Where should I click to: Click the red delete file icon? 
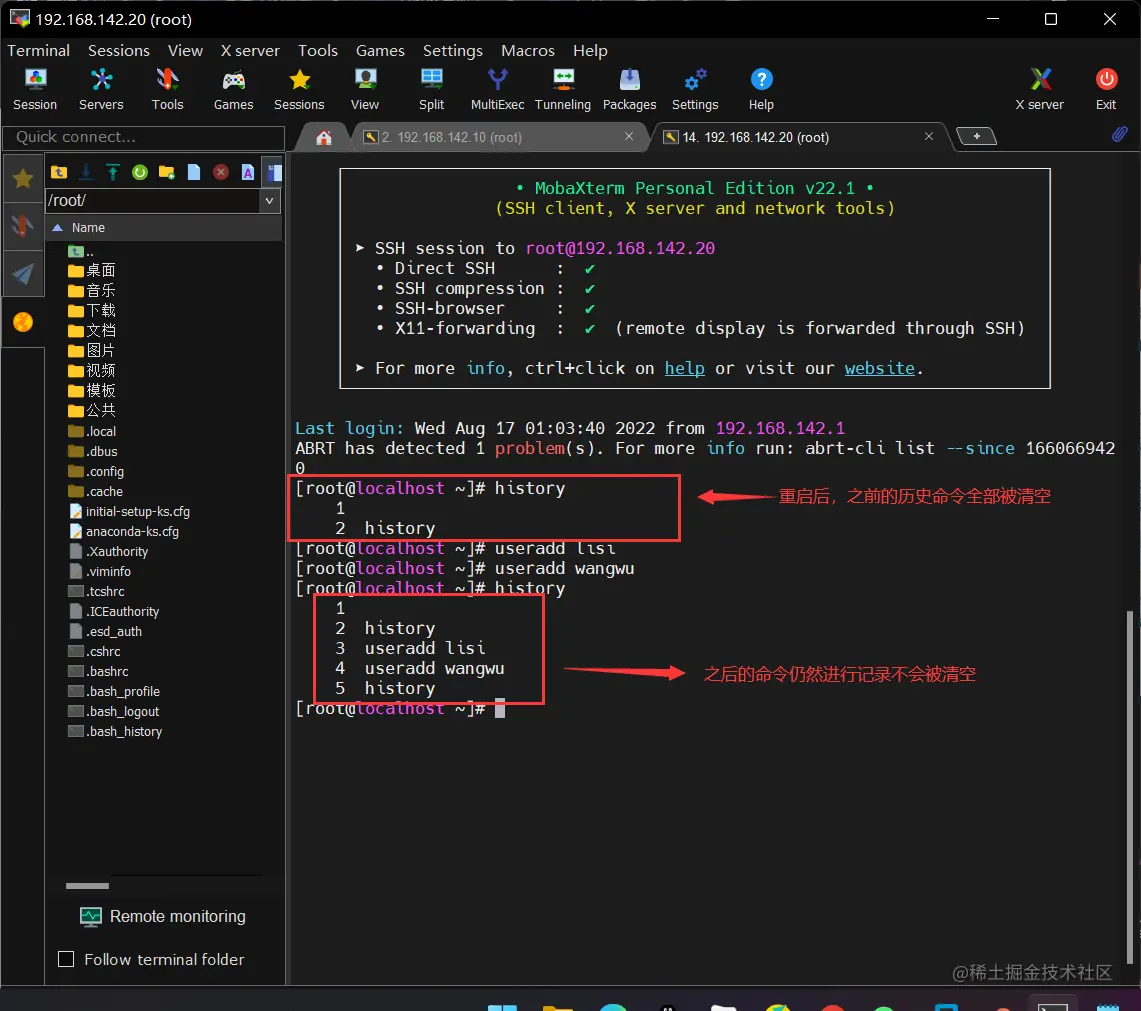pyautogui.click(x=221, y=172)
